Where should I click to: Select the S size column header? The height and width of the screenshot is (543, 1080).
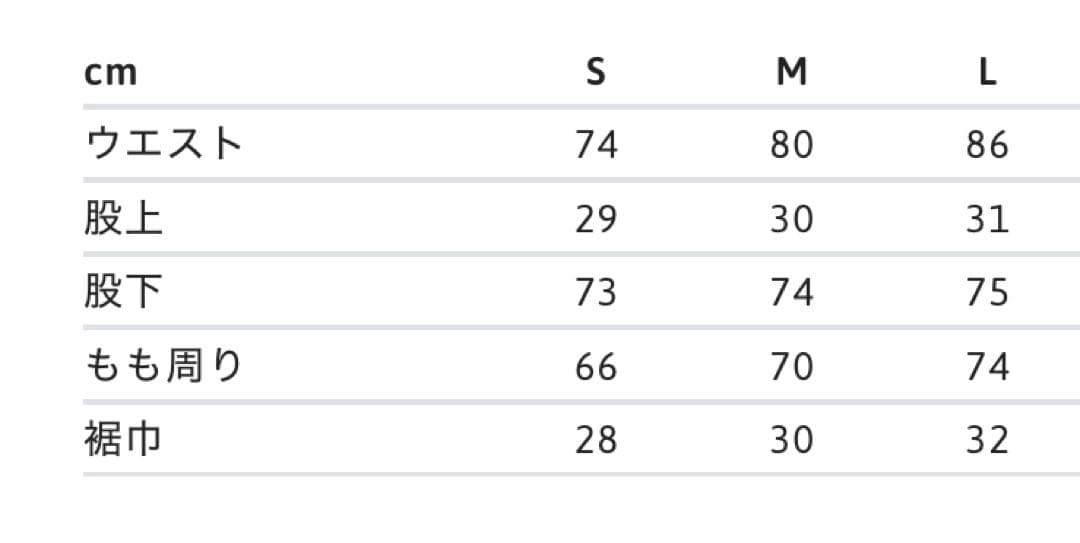point(596,72)
